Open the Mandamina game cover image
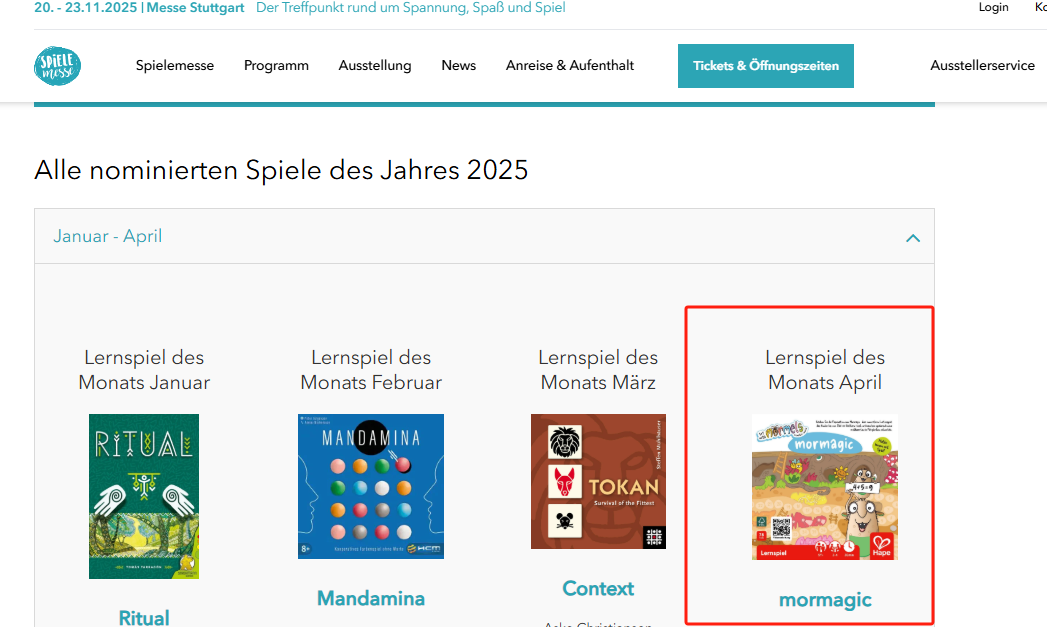 (371, 486)
